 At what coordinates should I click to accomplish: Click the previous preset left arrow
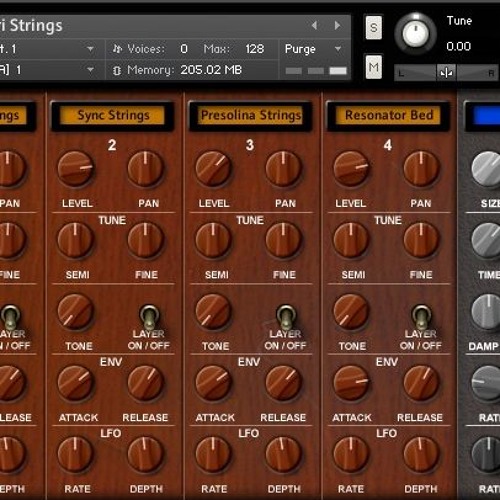pos(314,25)
